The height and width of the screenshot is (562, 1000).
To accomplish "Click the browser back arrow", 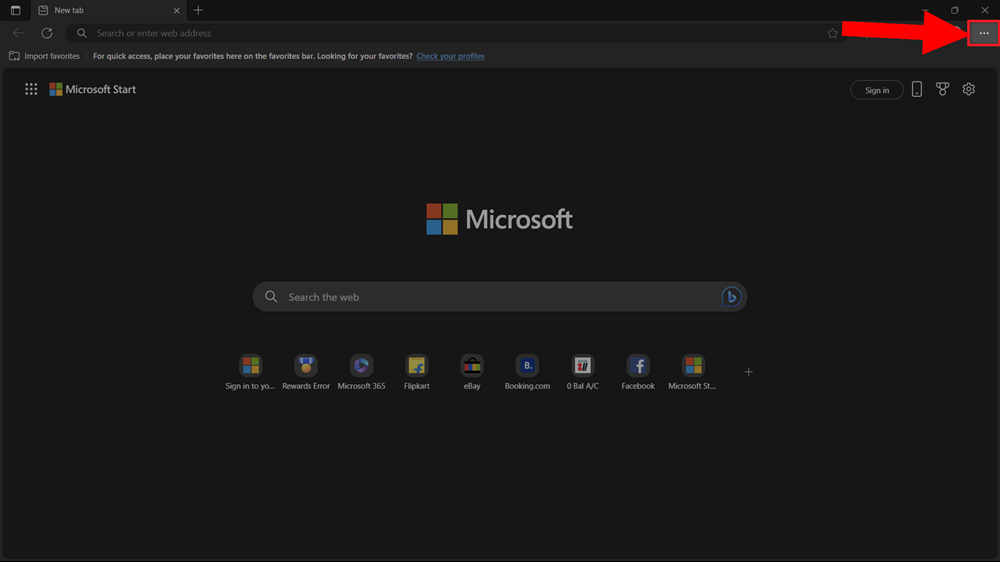I will [x=18, y=33].
